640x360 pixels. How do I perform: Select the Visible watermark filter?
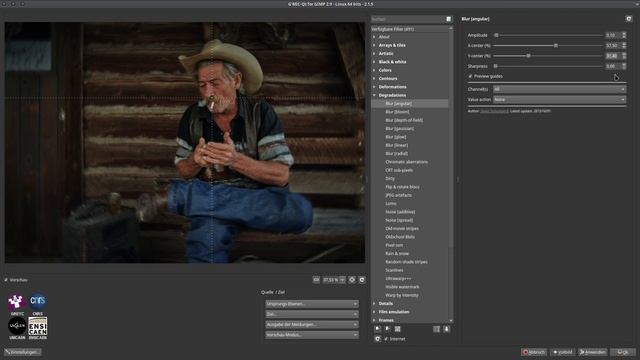[x=402, y=287]
